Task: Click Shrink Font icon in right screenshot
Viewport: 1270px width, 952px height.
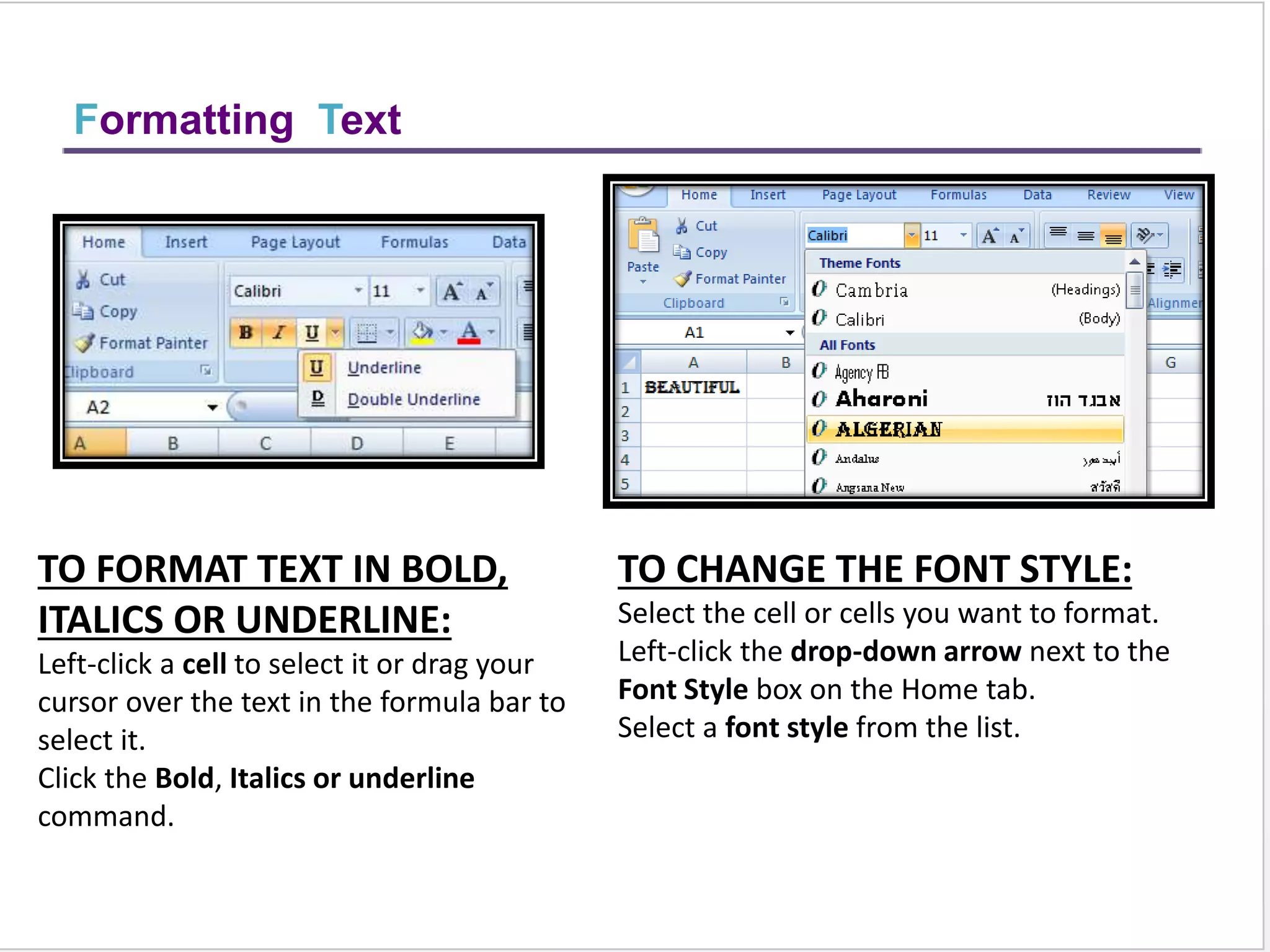Action: tap(1016, 236)
